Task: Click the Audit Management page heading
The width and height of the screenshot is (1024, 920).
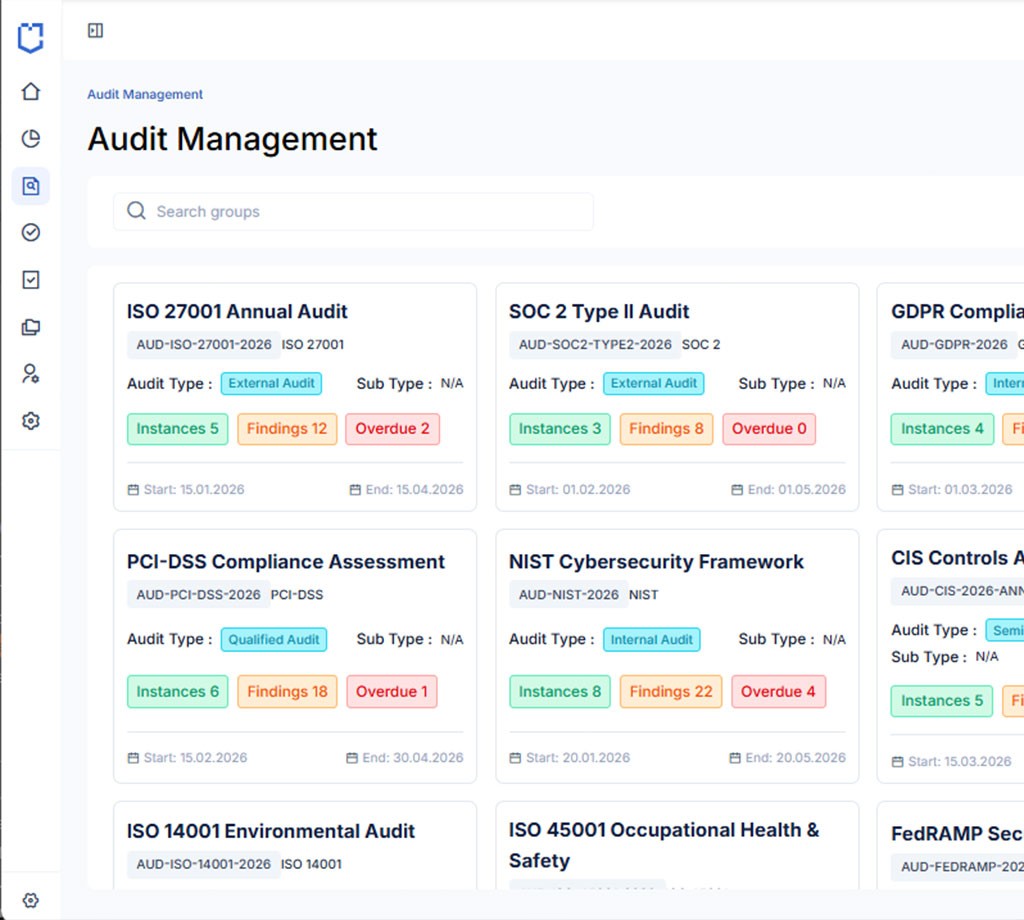Action: tap(232, 139)
